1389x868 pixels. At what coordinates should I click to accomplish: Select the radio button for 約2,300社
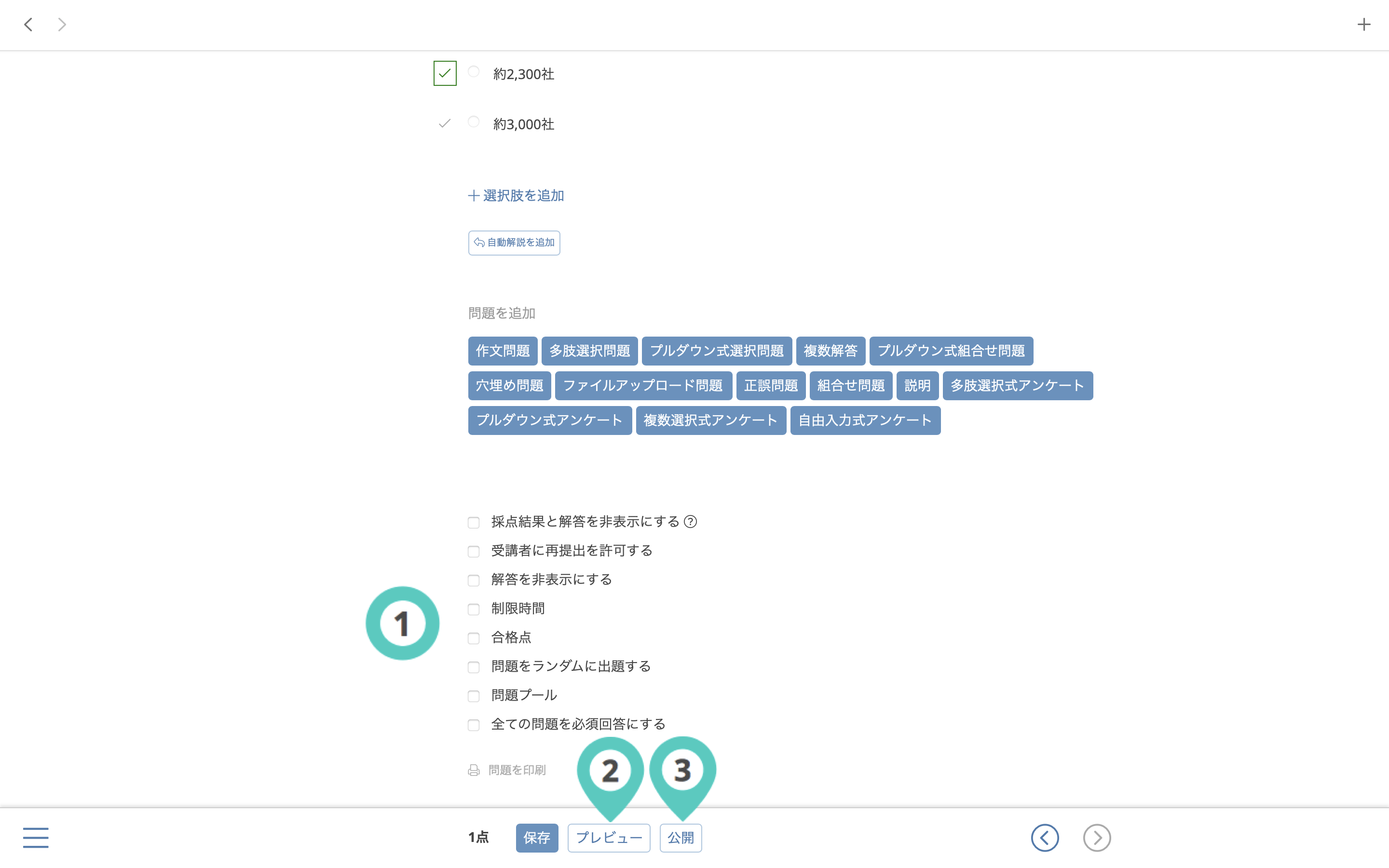[x=474, y=72]
